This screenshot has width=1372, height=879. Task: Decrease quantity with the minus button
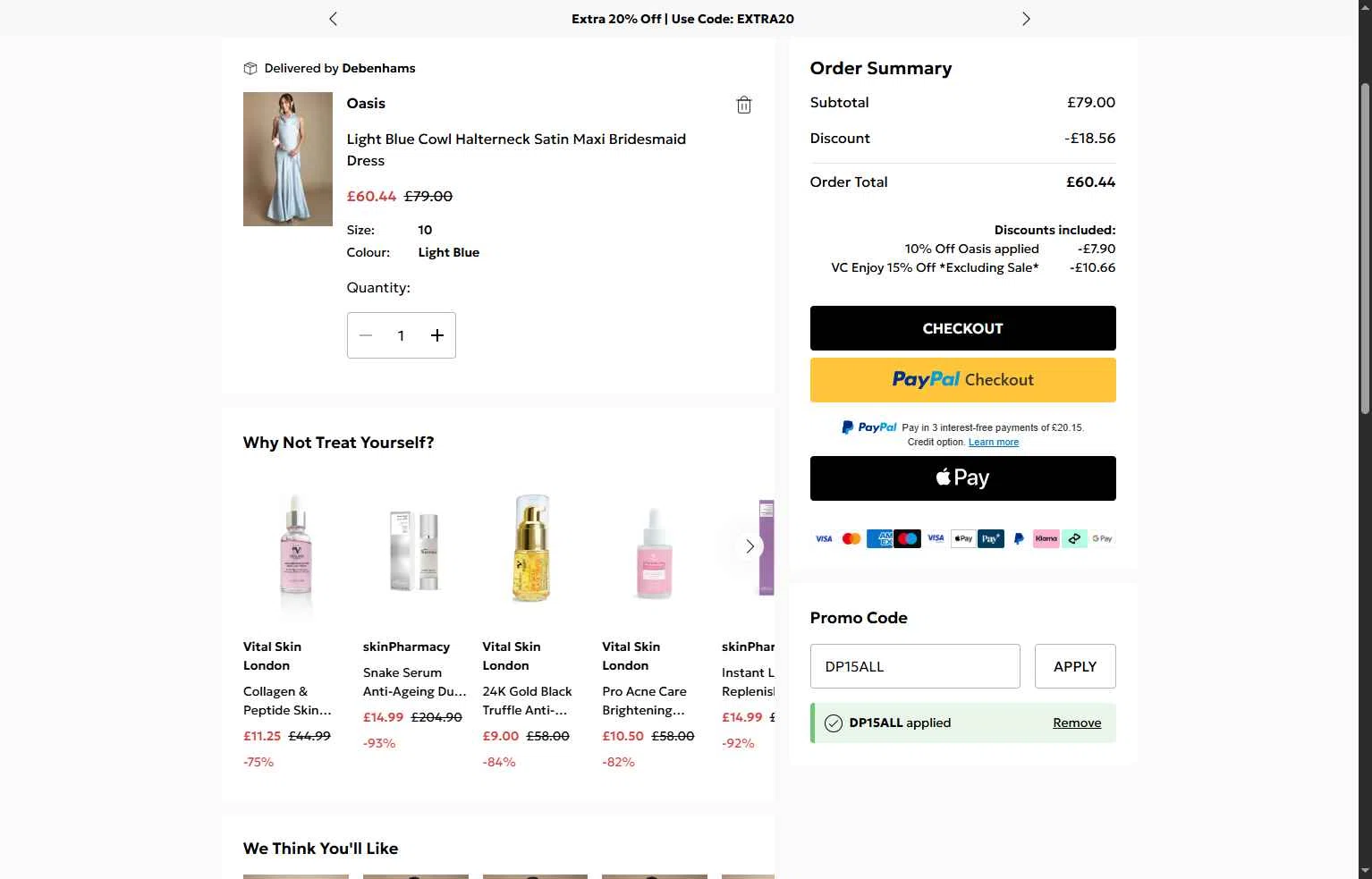(366, 335)
